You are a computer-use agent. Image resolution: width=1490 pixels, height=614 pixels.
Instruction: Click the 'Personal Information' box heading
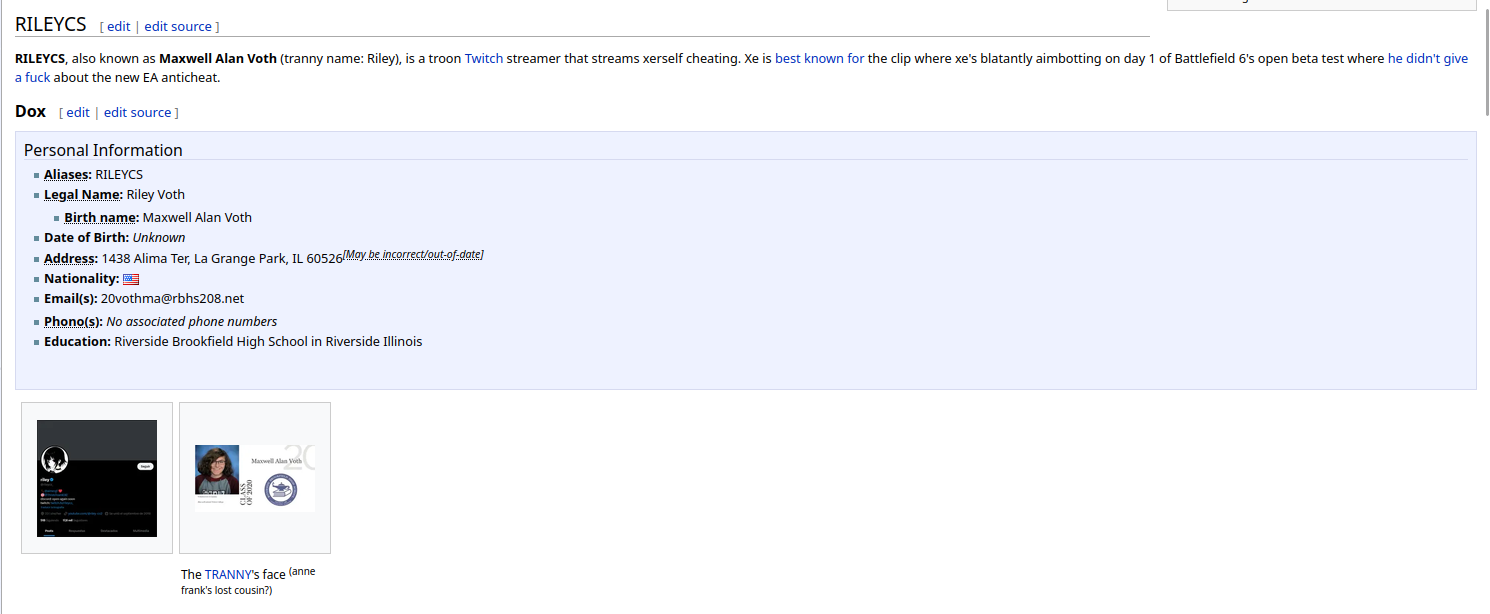[x=103, y=150]
